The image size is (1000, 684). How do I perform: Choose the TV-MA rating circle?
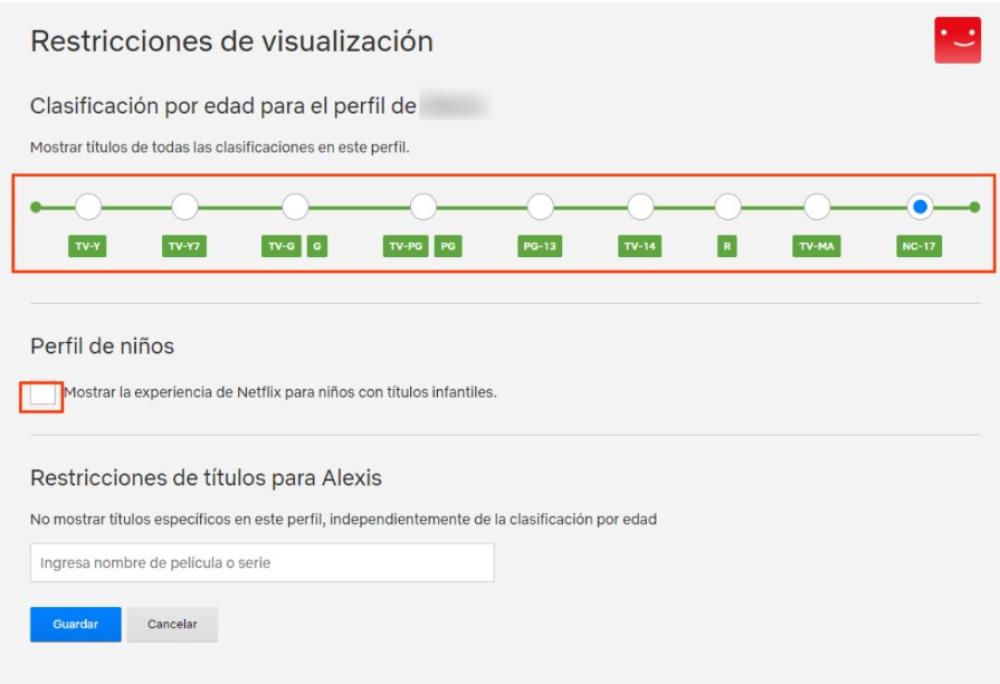point(817,207)
